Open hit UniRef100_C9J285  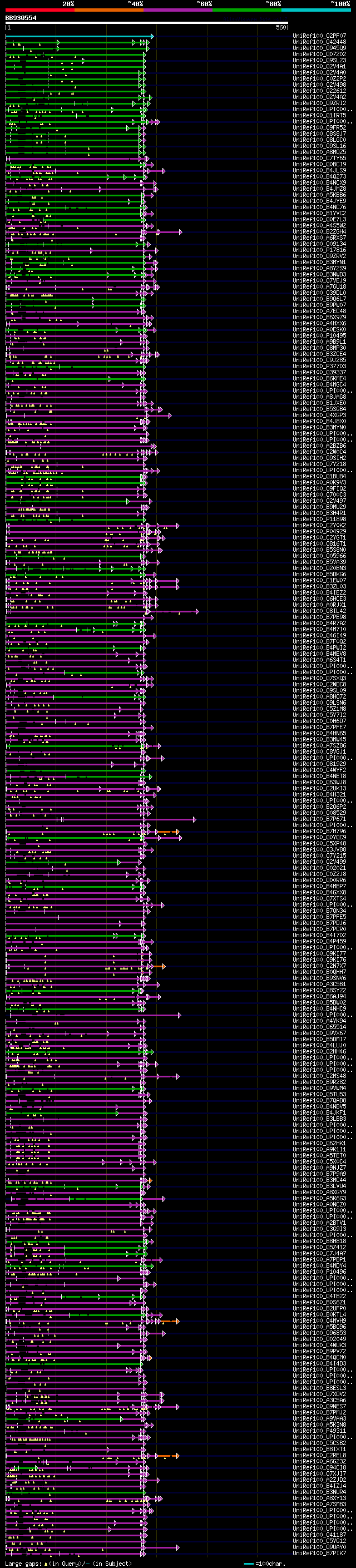(x=319, y=360)
